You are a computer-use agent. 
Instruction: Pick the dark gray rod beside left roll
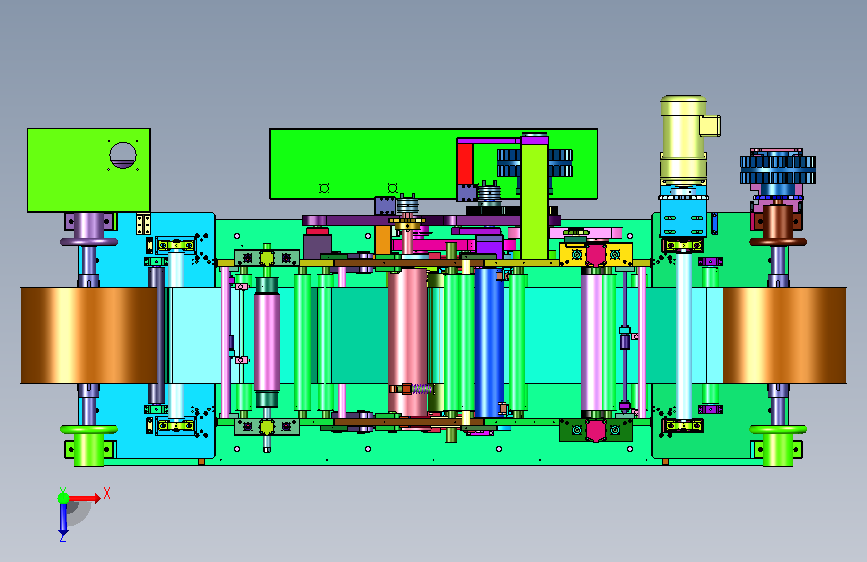coord(156,335)
